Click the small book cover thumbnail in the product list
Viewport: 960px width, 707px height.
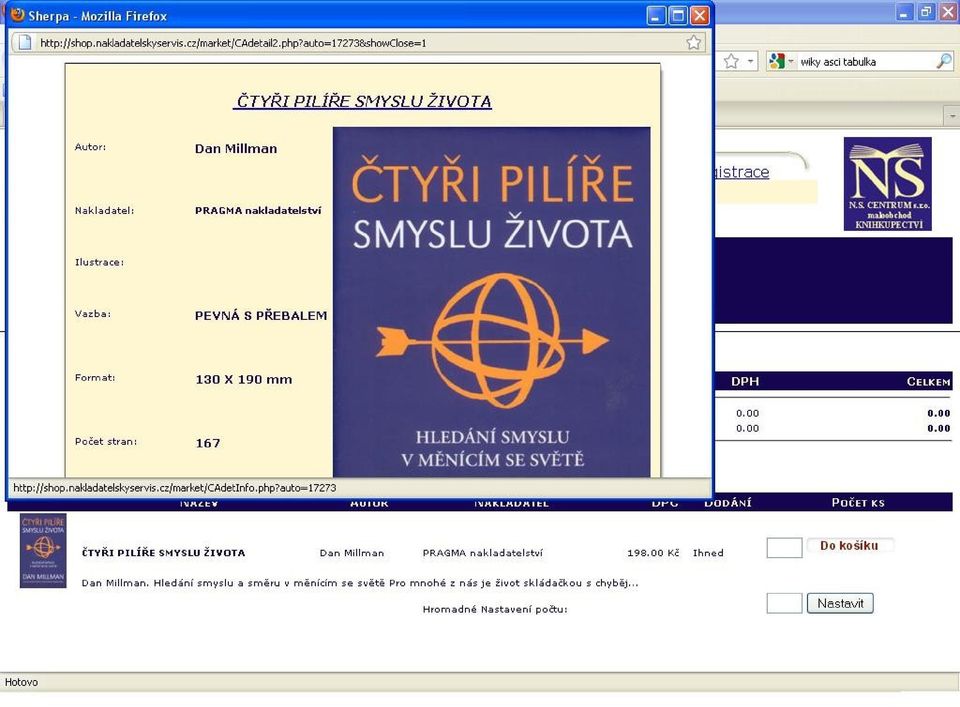(43, 550)
